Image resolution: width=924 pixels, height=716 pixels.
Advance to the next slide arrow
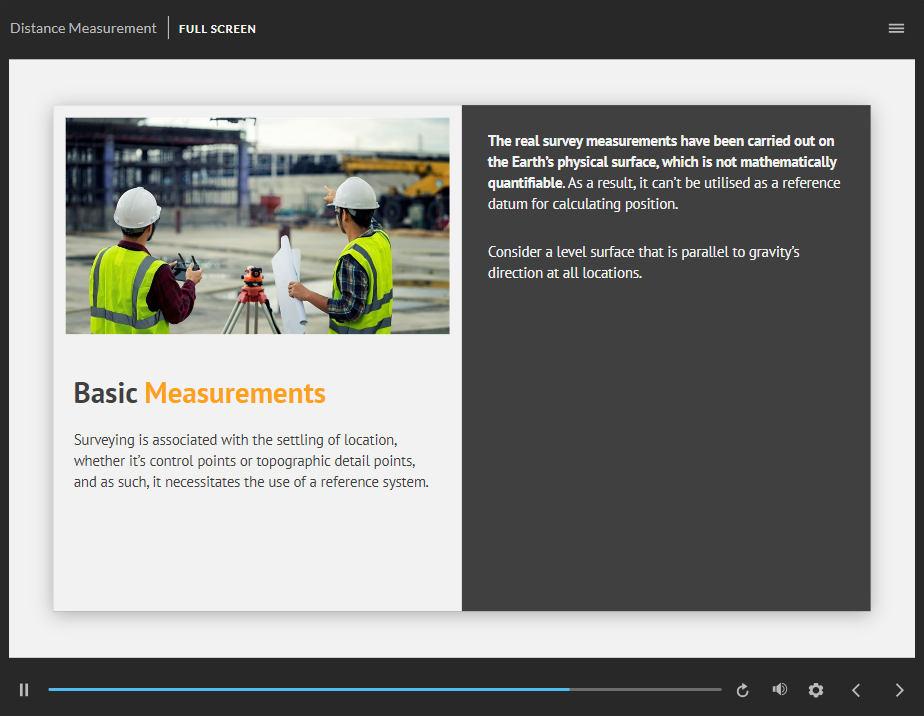click(x=898, y=690)
